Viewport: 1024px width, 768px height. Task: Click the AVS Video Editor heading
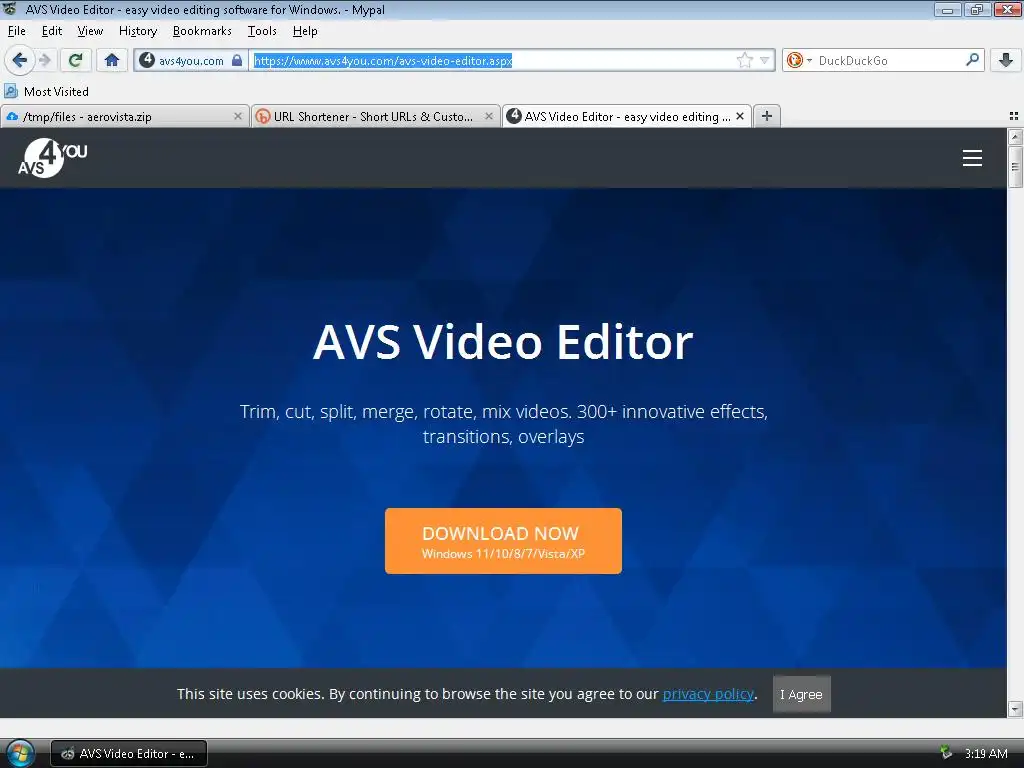click(x=503, y=342)
